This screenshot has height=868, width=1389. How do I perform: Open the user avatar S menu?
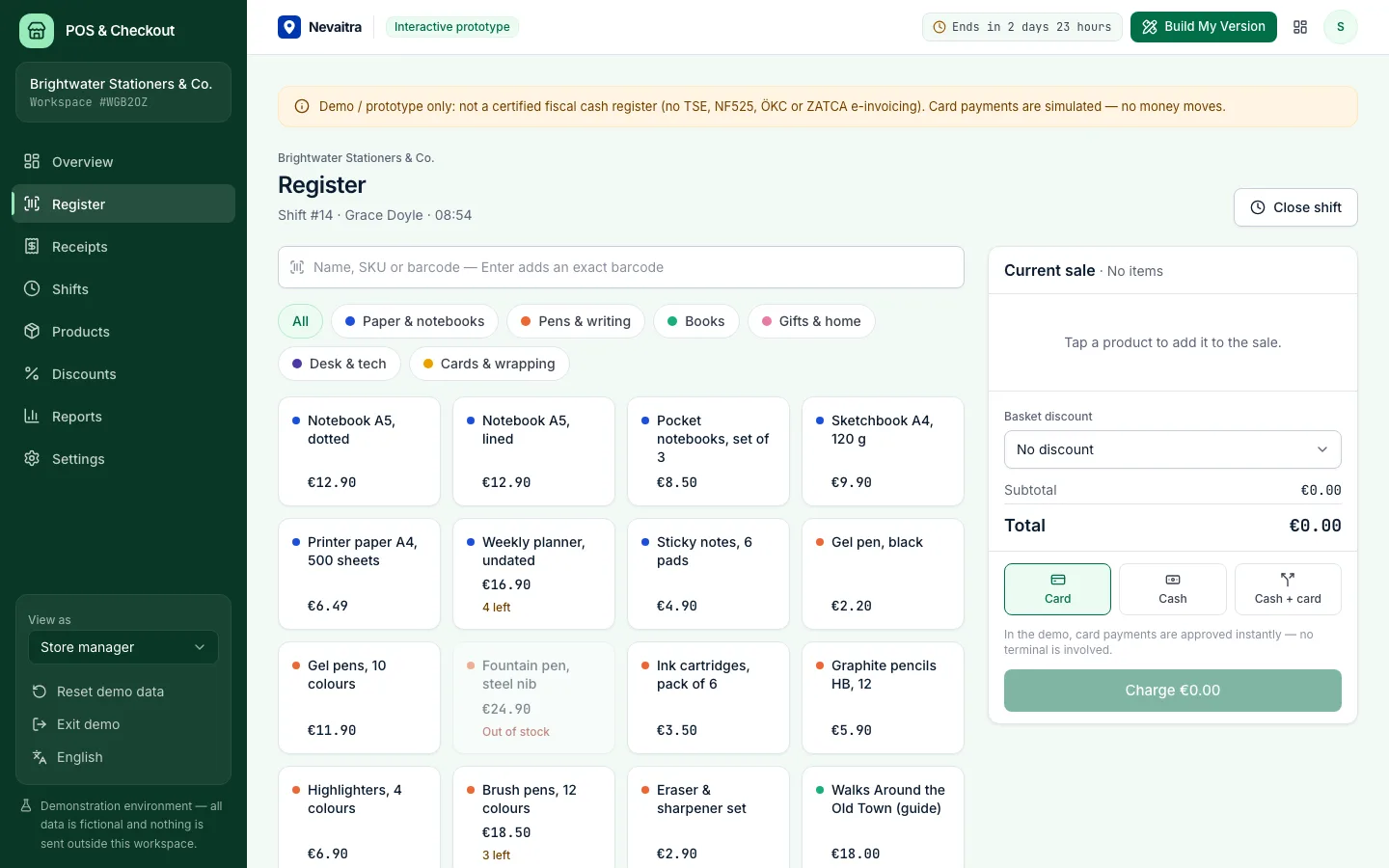point(1340,27)
